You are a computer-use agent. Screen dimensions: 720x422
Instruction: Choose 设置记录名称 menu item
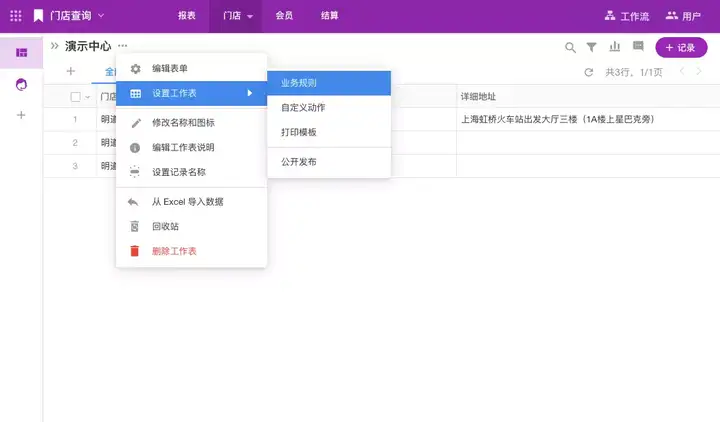click(191, 172)
